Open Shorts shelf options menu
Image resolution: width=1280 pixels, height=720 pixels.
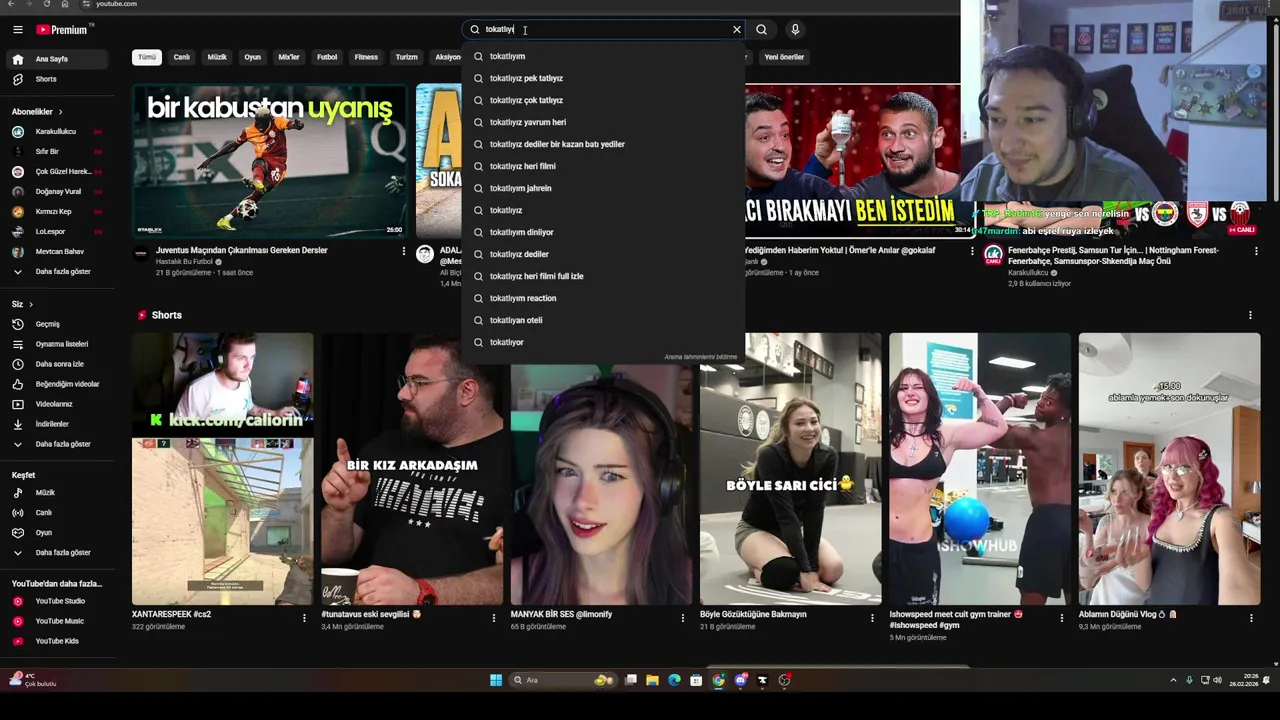[x=1250, y=315]
